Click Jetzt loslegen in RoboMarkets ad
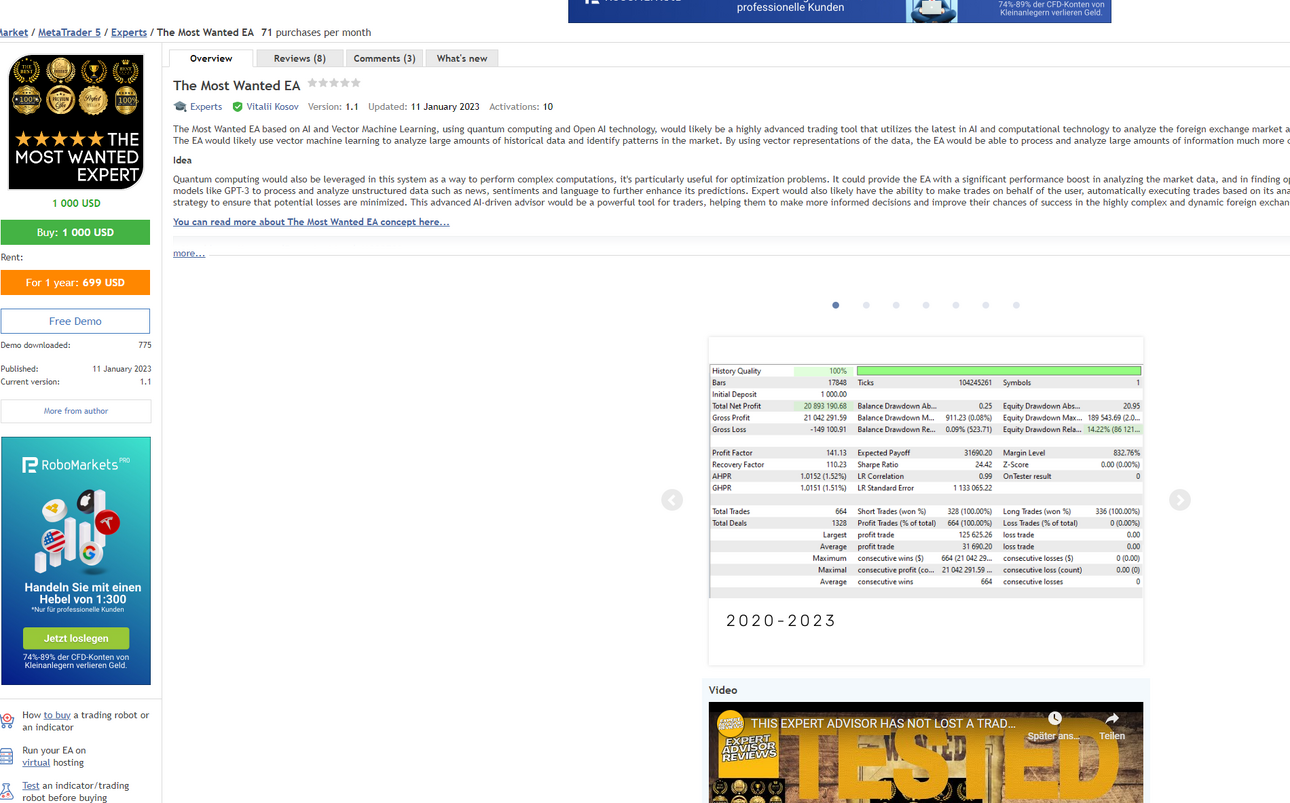This screenshot has height=803, width=1290. click(76, 638)
